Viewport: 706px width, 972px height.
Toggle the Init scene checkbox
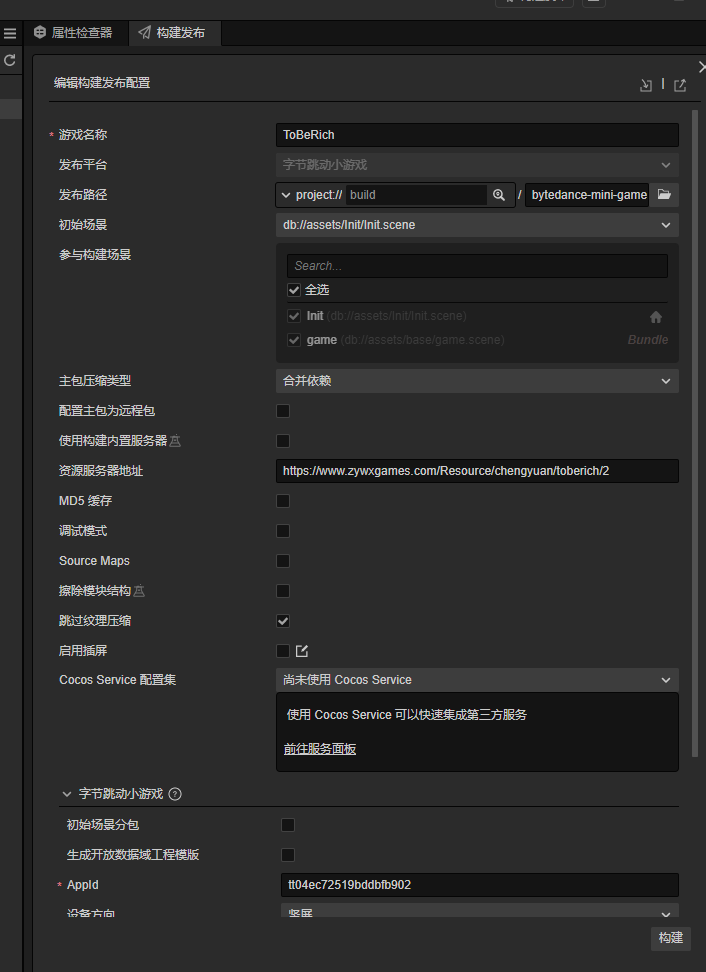pyautogui.click(x=294, y=316)
